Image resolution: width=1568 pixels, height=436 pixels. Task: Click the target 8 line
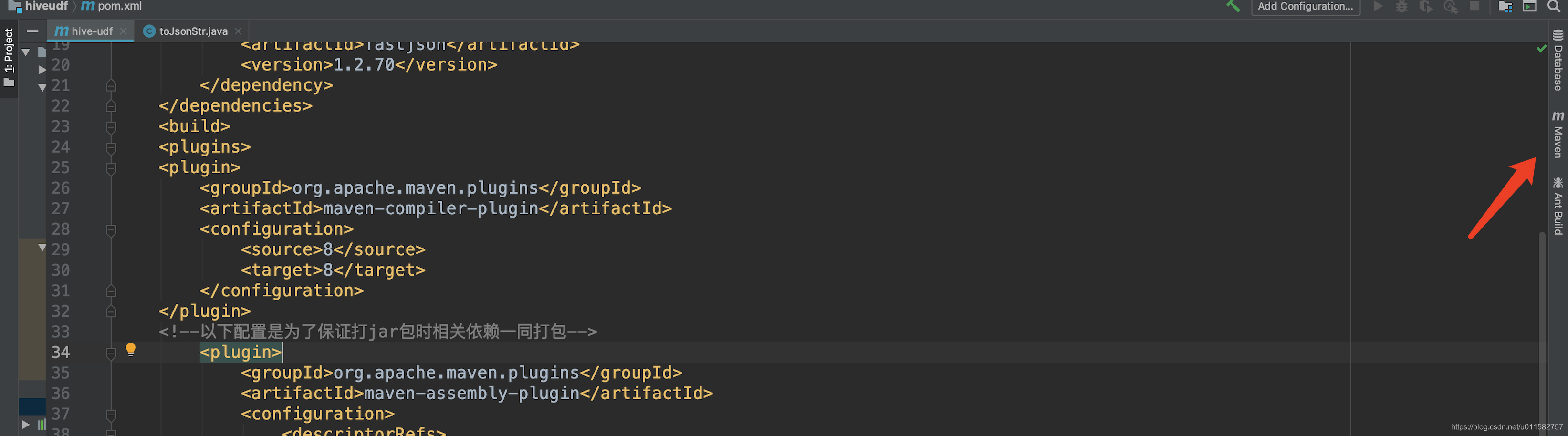coord(333,270)
